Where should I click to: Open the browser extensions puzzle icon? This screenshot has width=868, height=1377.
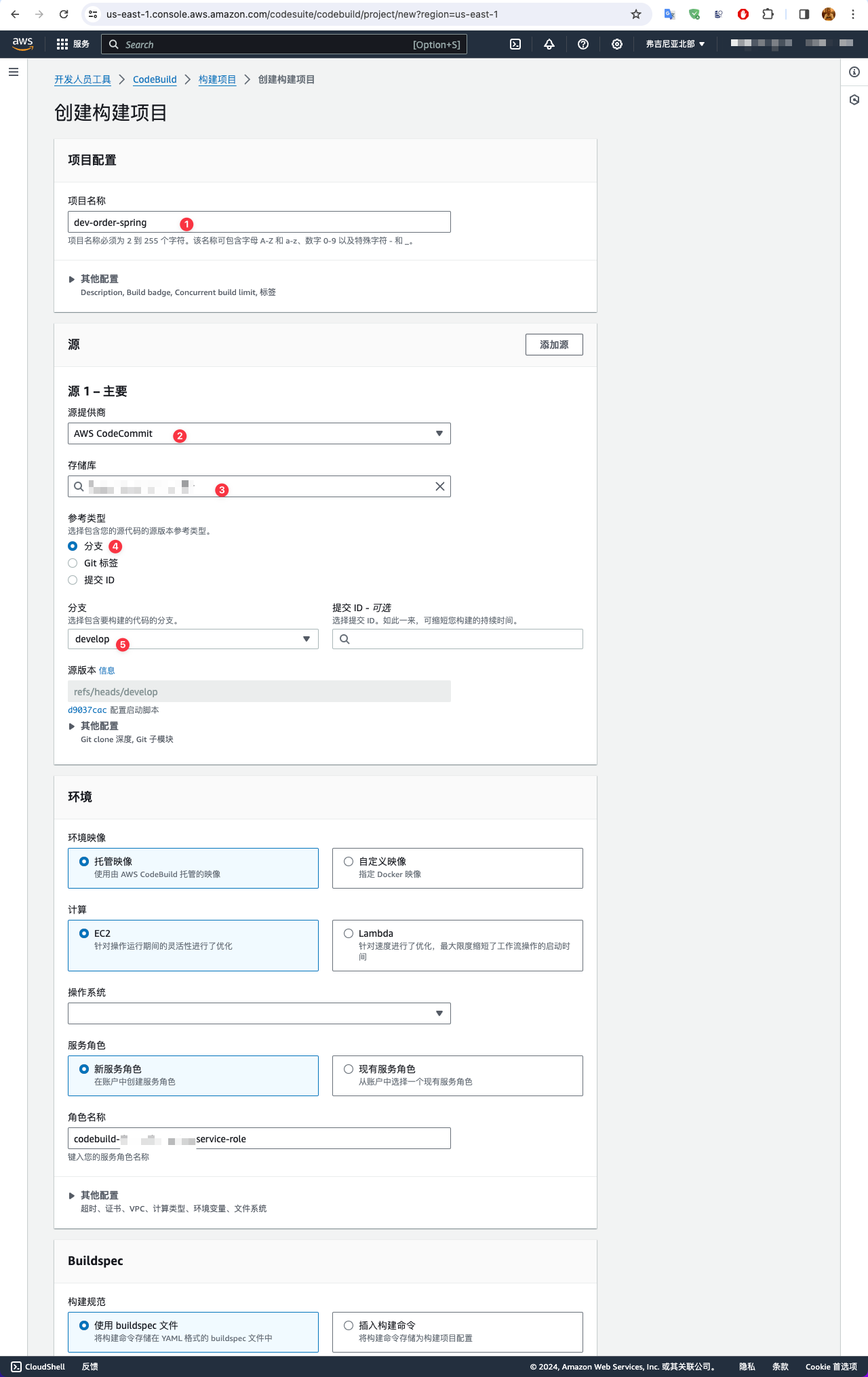point(768,14)
